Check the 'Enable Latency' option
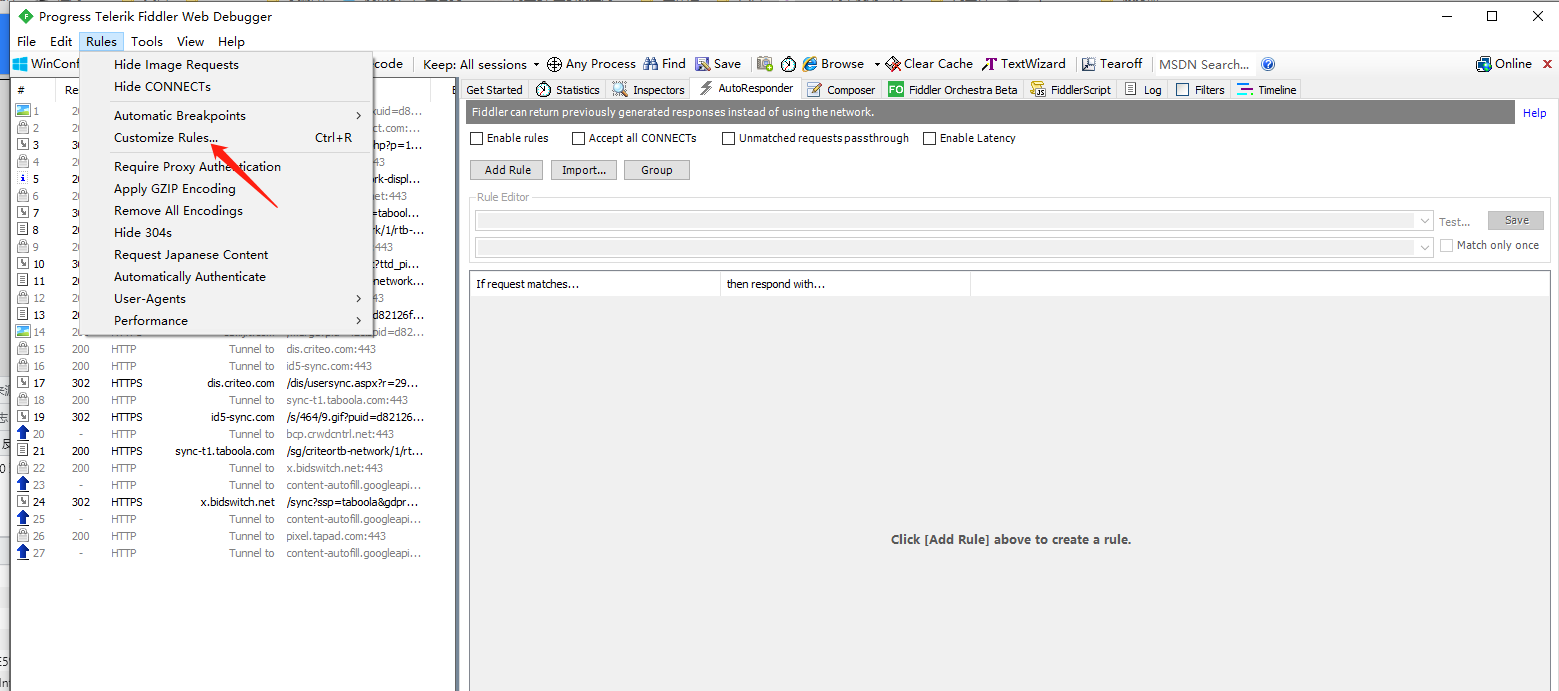 click(930, 138)
